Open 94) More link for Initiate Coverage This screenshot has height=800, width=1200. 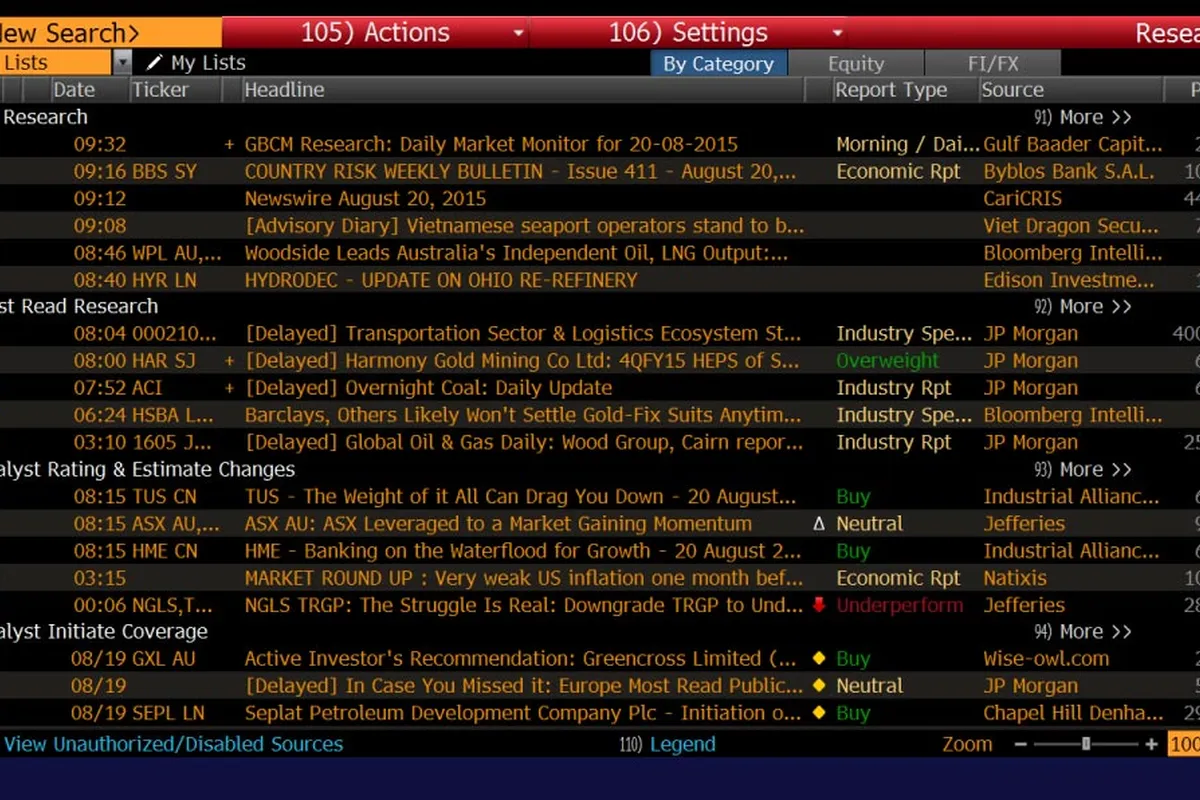(1083, 632)
